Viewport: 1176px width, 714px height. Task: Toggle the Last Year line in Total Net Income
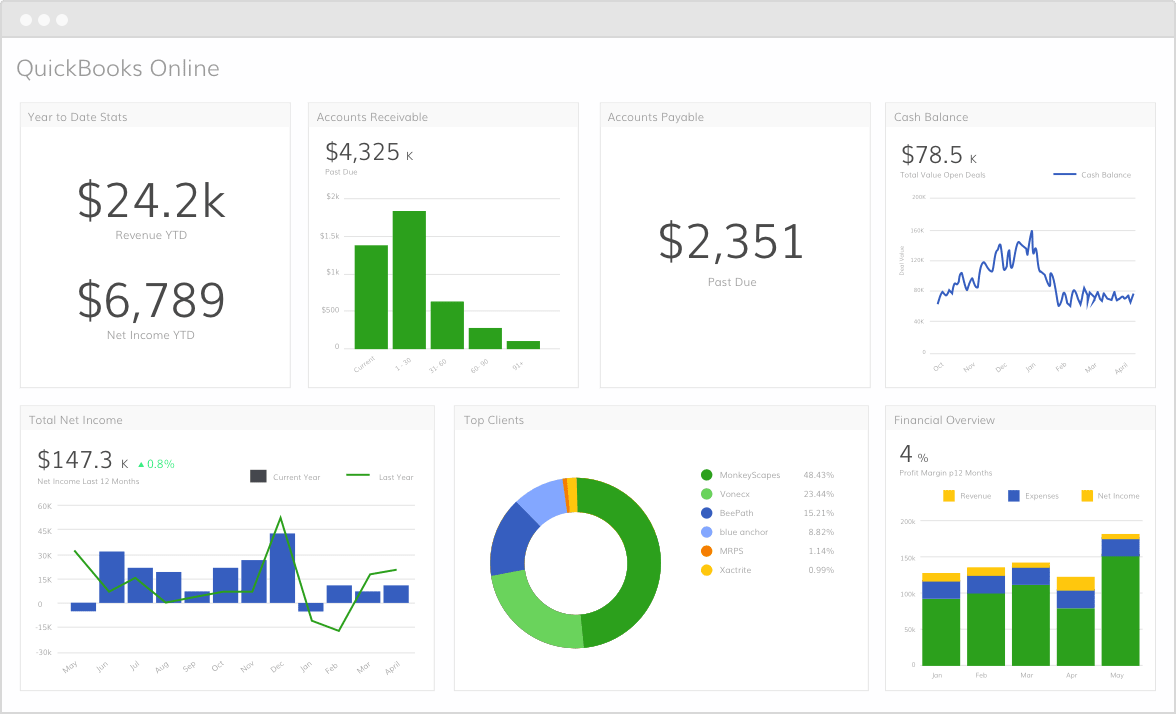358,476
